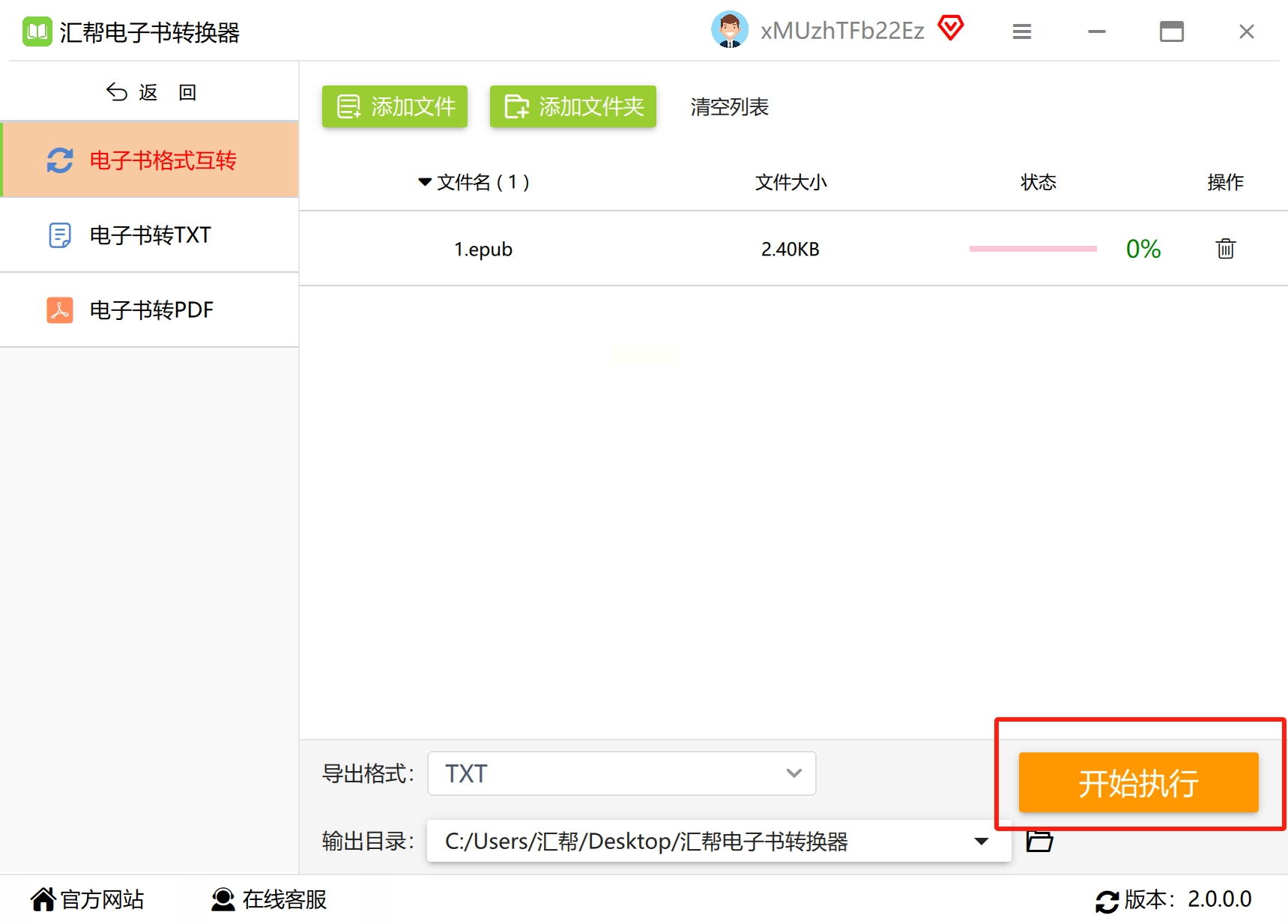Click the 2.40KB file size cell
Image resolution: width=1288 pixels, height=924 pixels.
coord(790,249)
